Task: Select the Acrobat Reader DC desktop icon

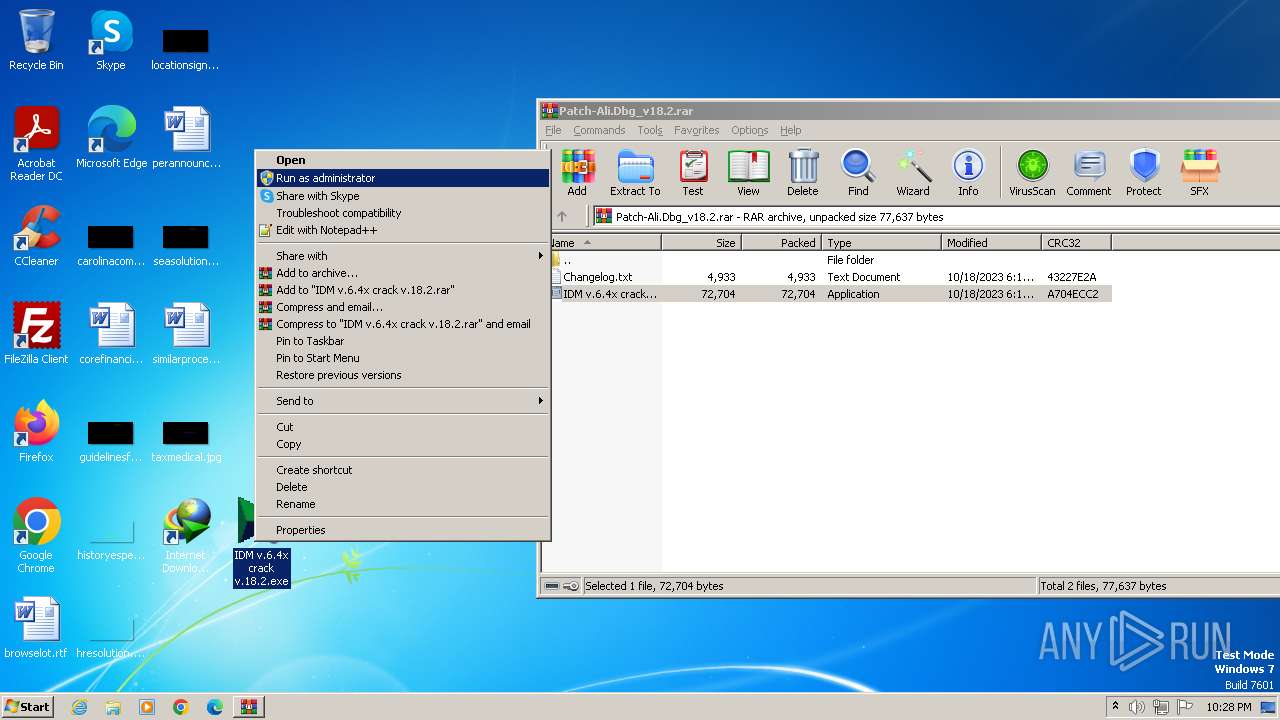Action: point(36,144)
